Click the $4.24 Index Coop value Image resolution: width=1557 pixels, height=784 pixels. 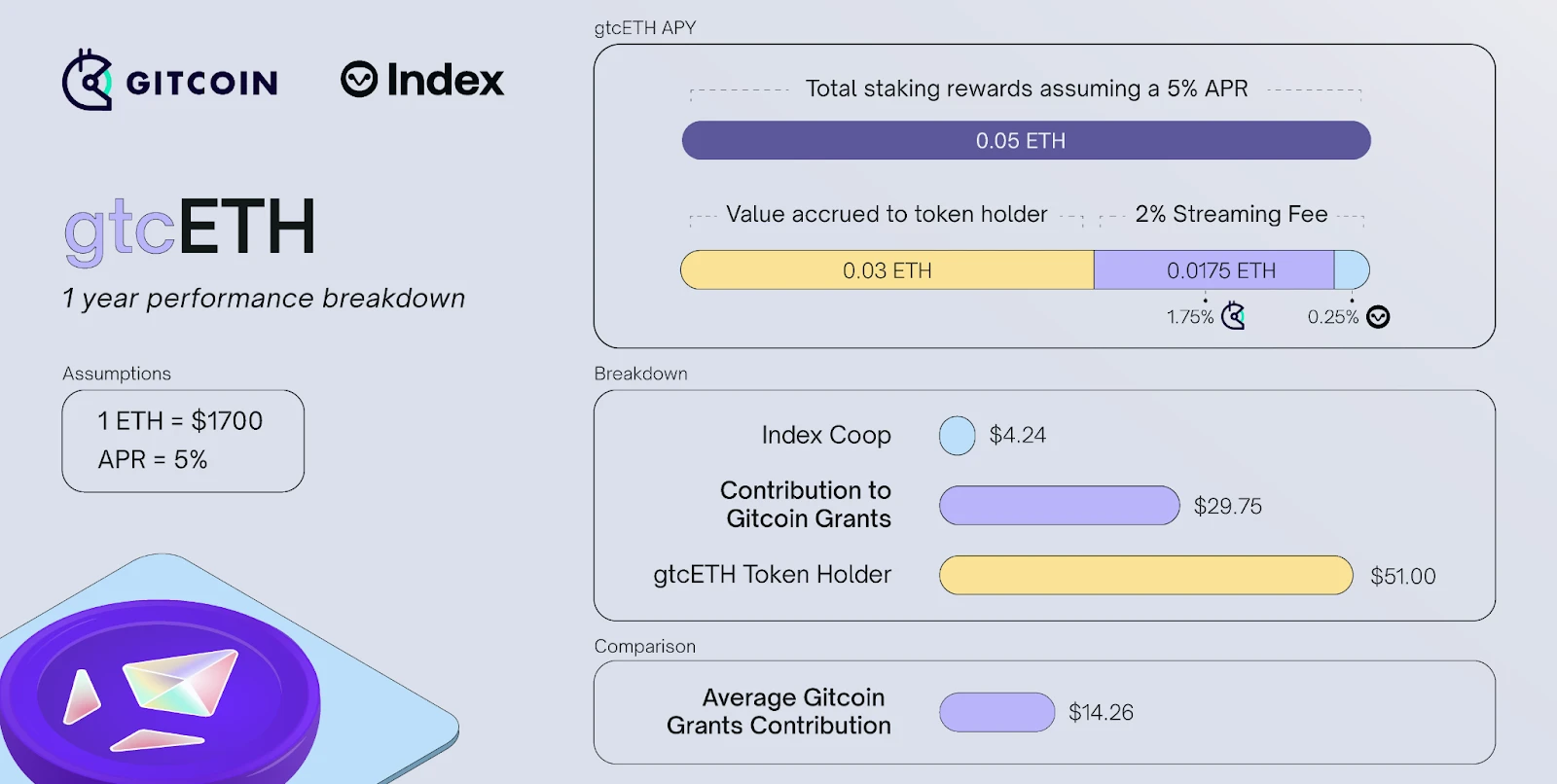[x=1017, y=435]
